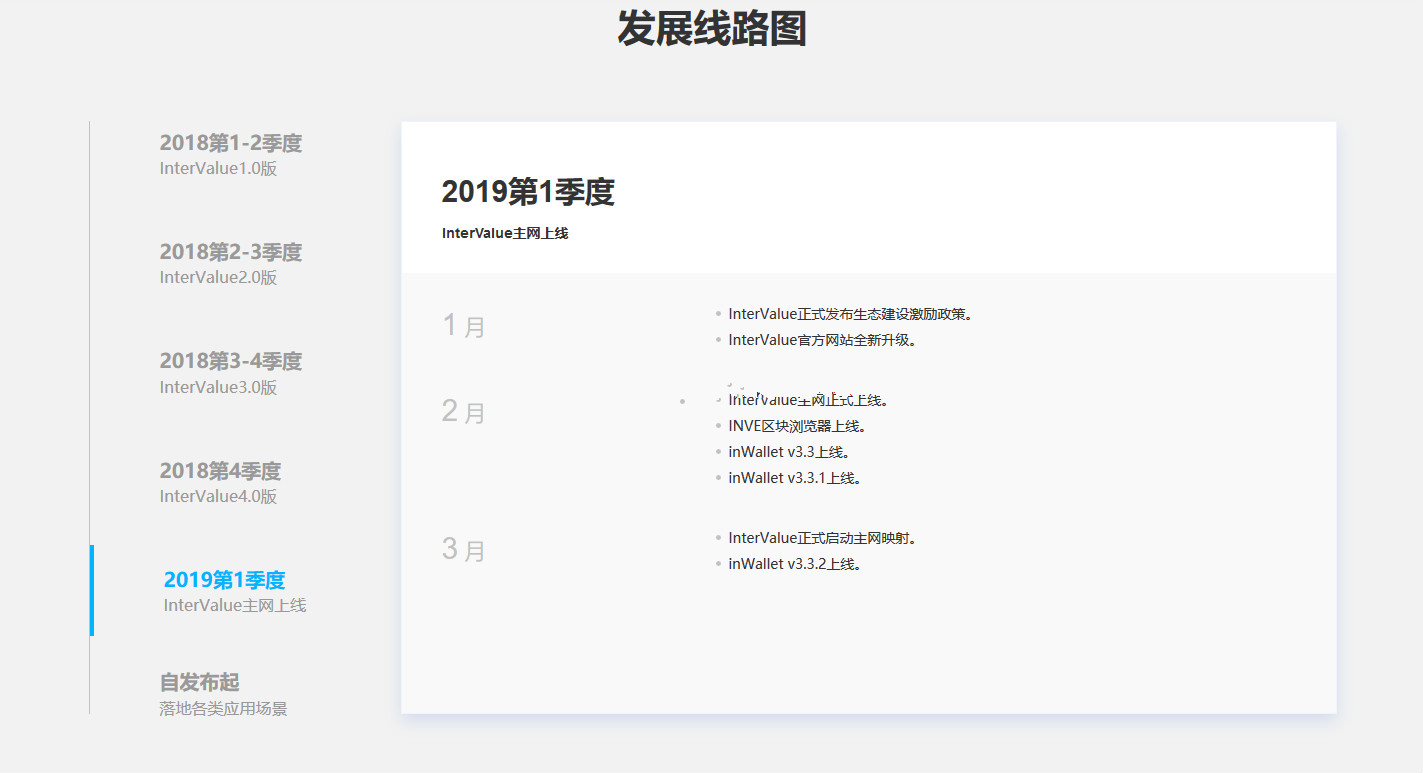Click the 2月 month label
The width and height of the screenshot is (1423, 773).
pyautogui.click(x=464, y=412)
